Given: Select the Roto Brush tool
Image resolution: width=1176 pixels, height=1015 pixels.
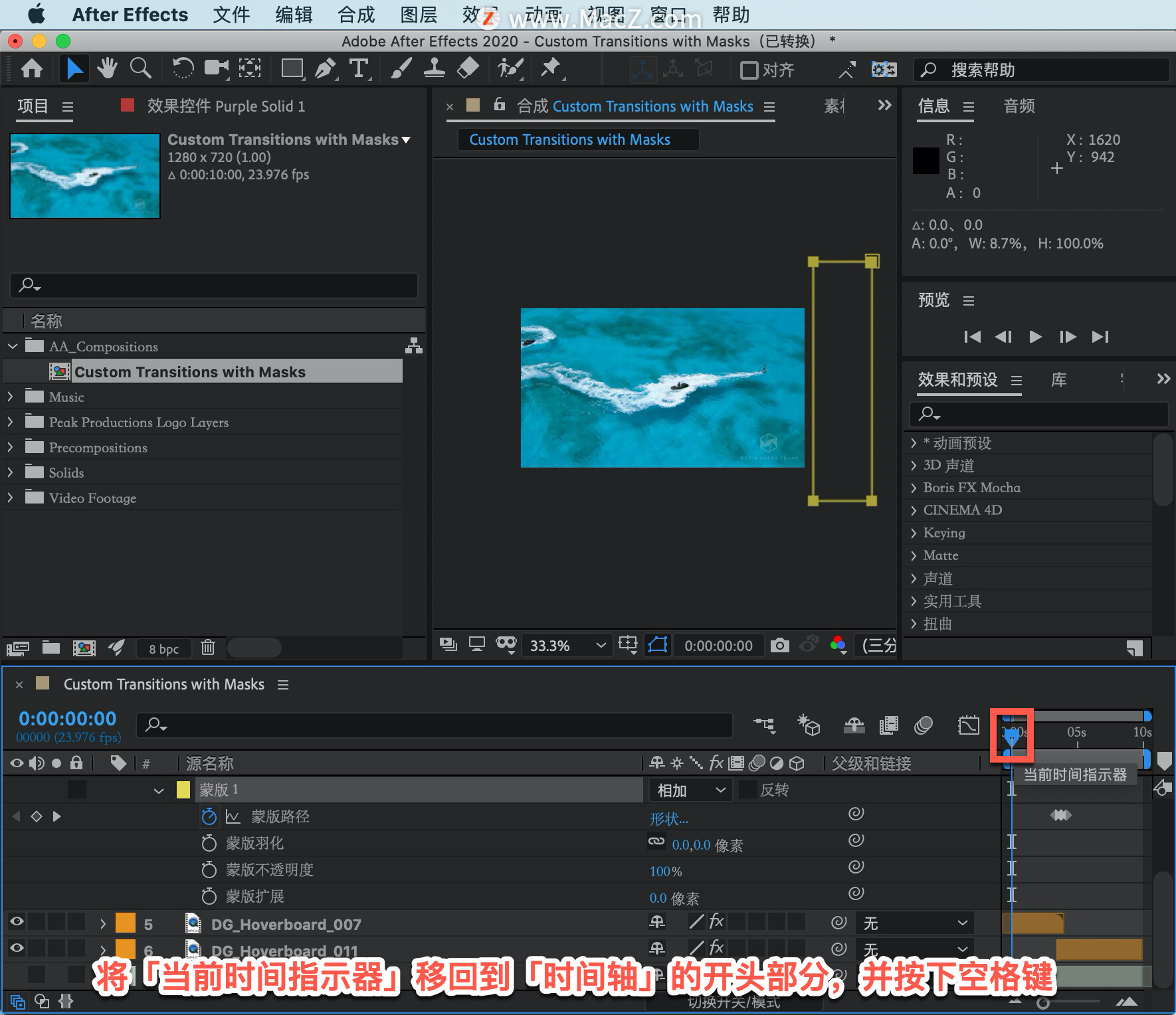Looking at the screenshot, I should (x=510, y=68).
